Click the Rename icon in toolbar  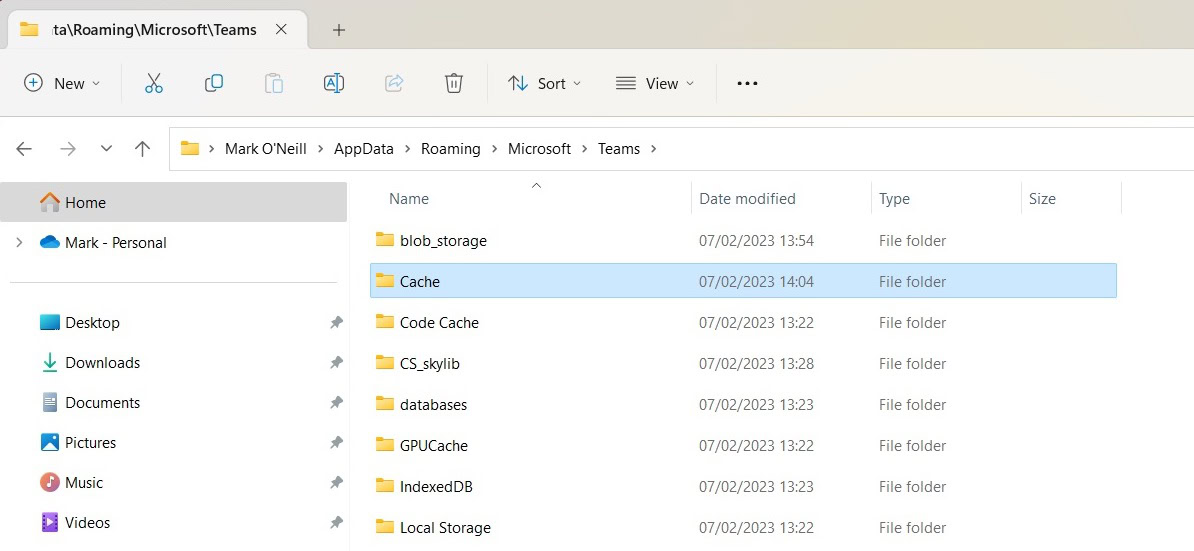point(334,84)
